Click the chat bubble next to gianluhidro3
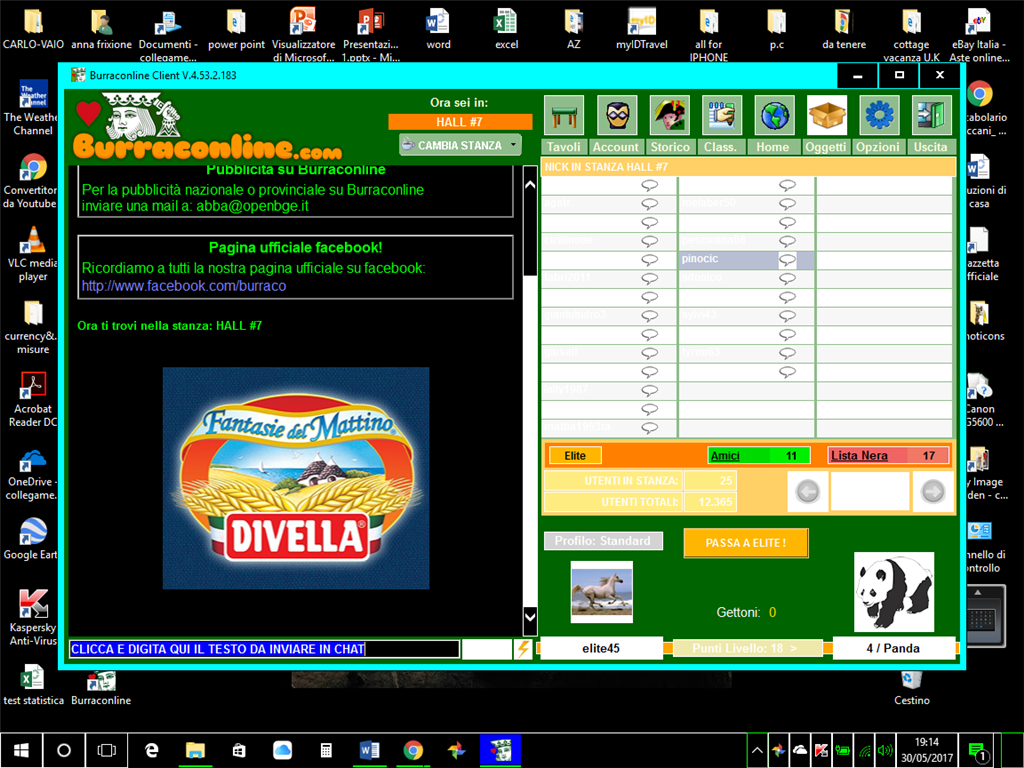1024x768 pixels. [649, 315]
